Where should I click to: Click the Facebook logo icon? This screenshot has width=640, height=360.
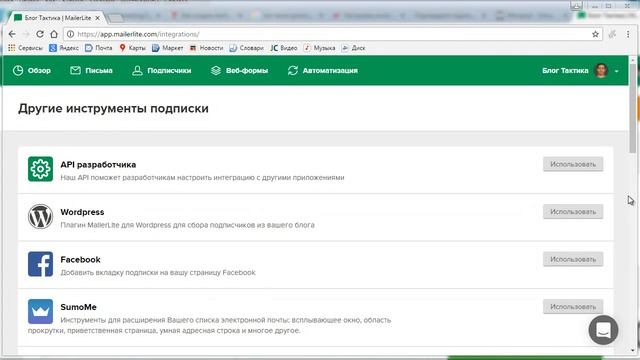[x=40, y=264]
